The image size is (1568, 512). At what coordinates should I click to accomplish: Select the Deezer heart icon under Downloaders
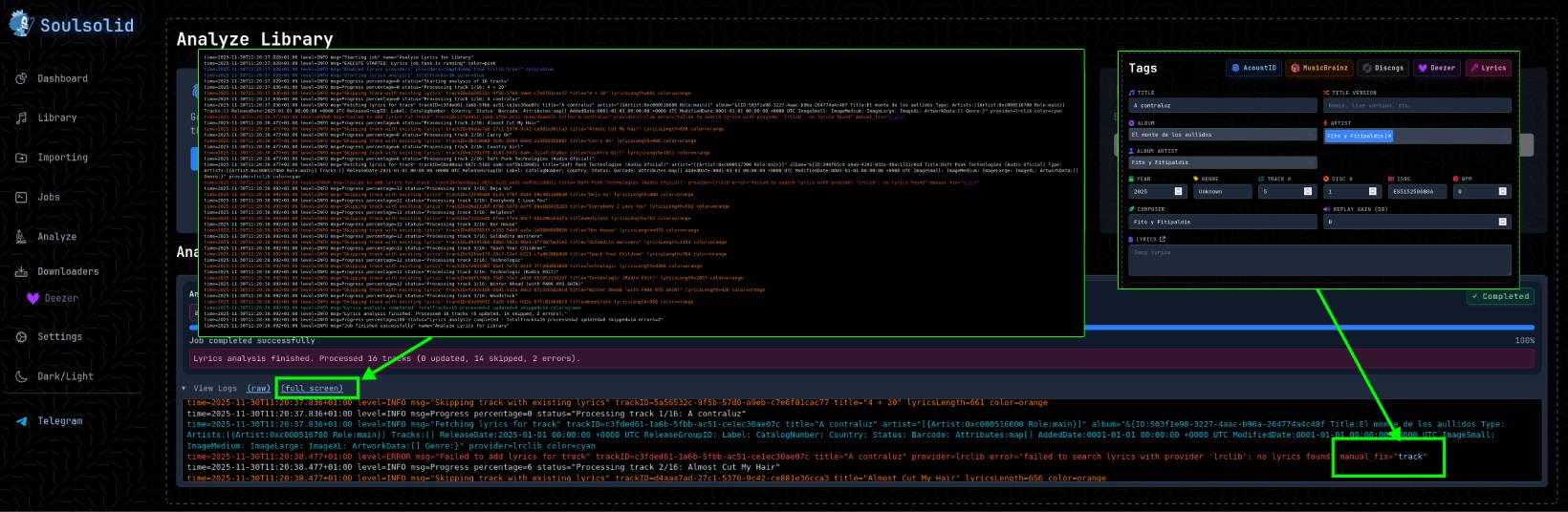click(x=33, y=298)
